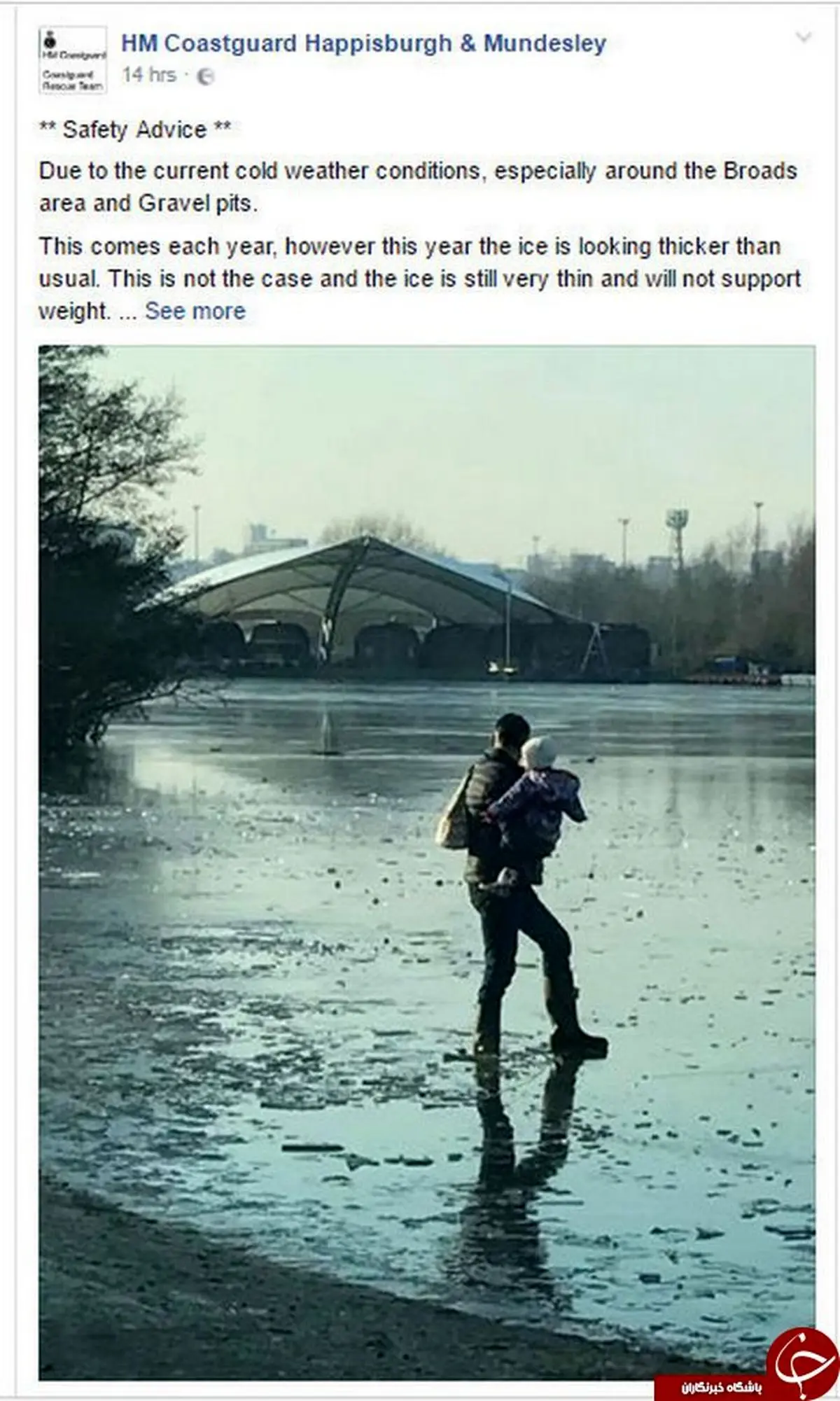The width and height of the screenshot is (840, 1401).
Task: Click the HM Coastguard page profile picture
Action: point(73,60)
